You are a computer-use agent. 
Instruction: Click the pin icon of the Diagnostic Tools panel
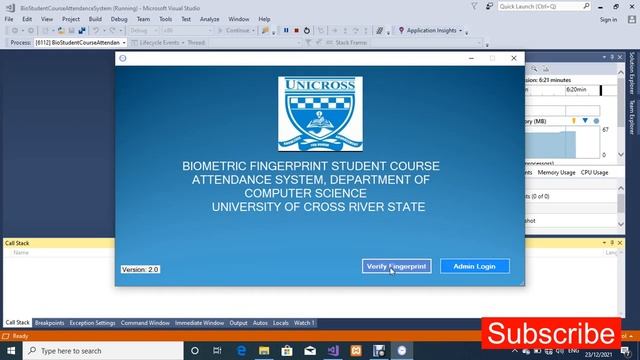click(612, 57)
